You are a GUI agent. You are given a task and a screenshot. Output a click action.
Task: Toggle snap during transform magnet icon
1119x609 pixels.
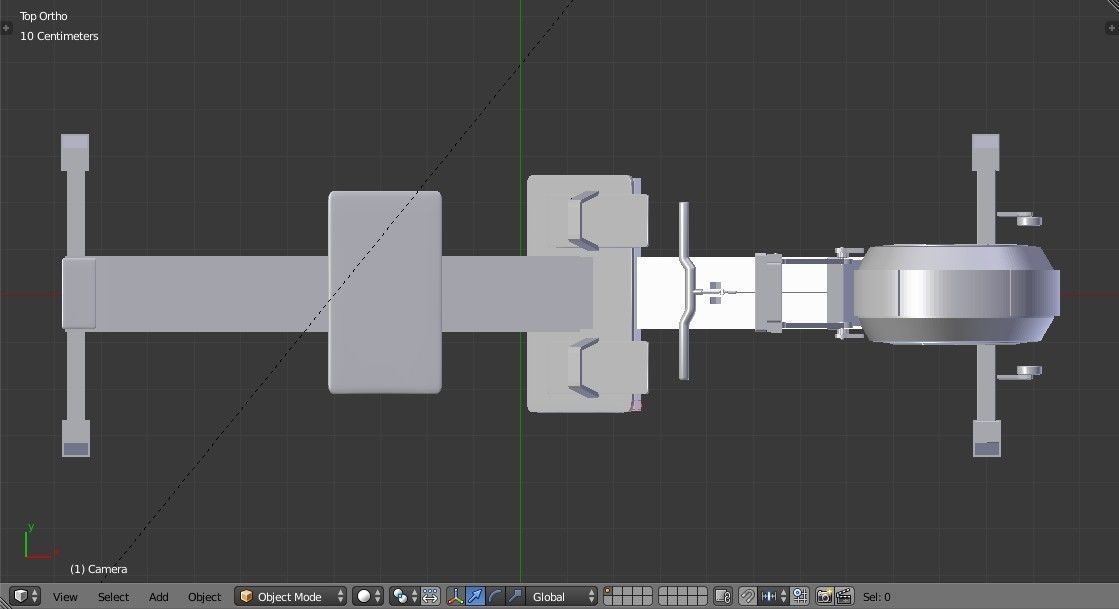click(x=747, y=596)
